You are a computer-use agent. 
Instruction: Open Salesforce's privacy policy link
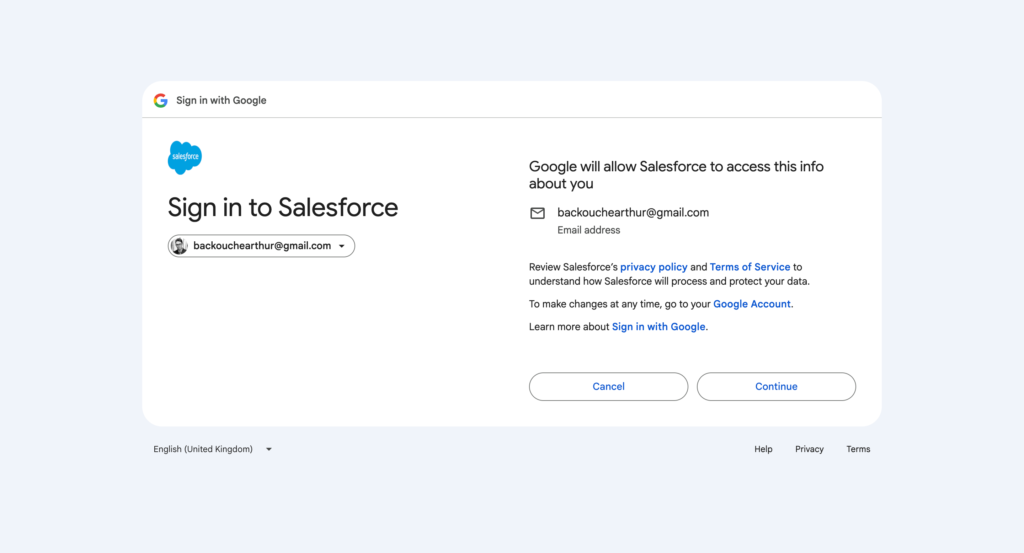click(x=653, y=267)
